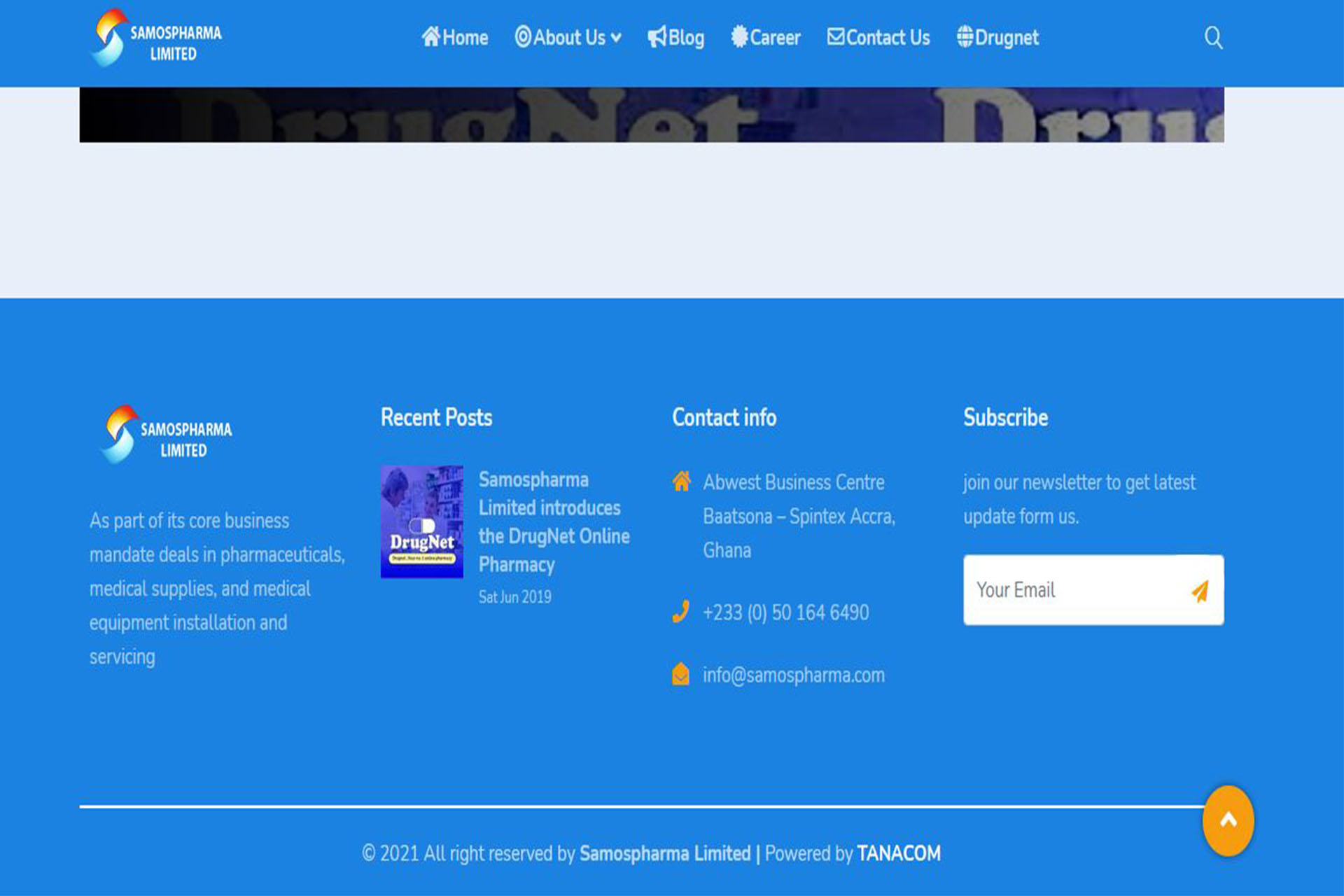Click the Recent Posts heading
Viewport: 1344px width, 896px height.
436,418
